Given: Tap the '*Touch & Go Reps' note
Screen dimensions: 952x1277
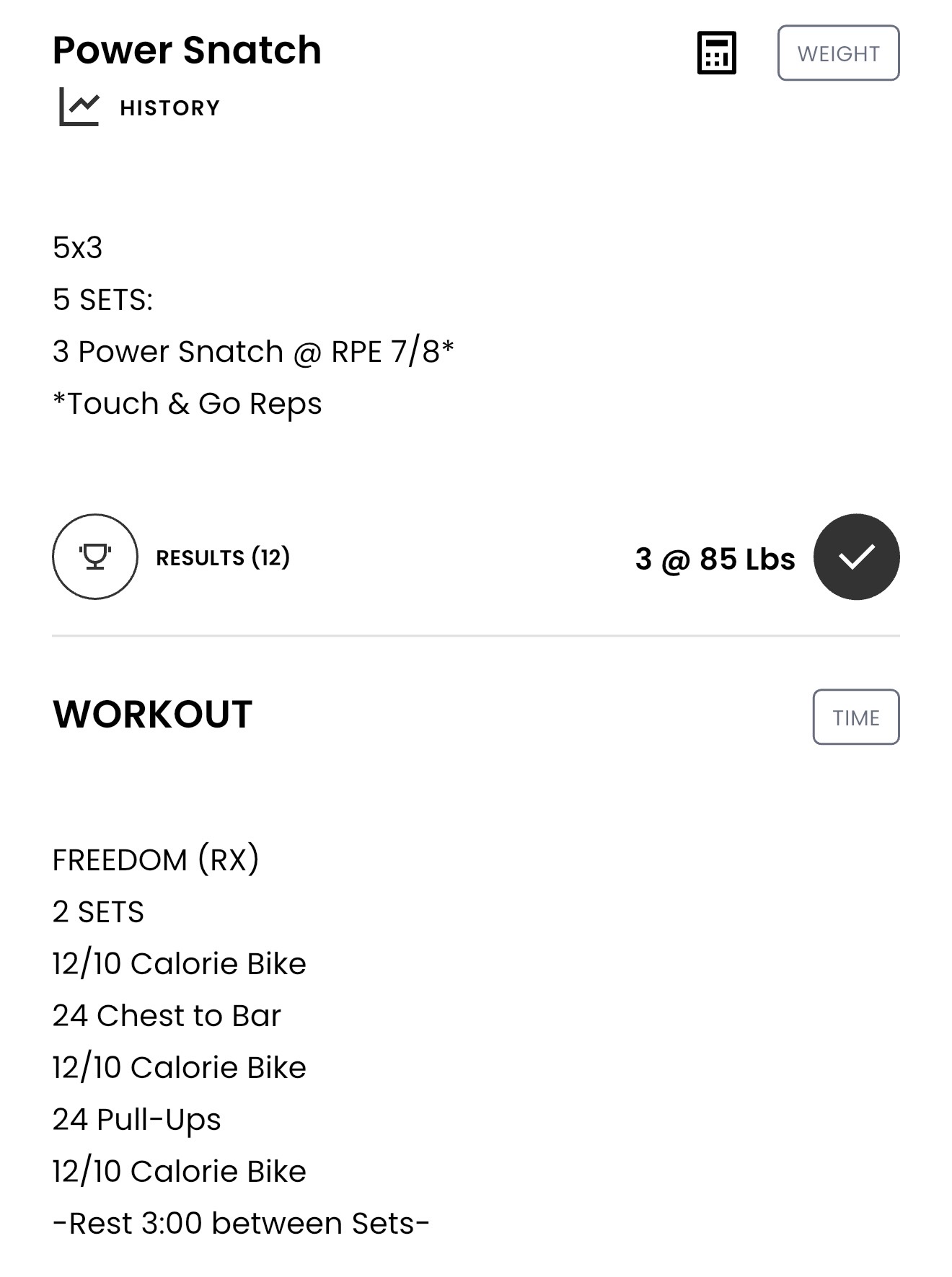Looking at the screenshot, I should pyautogui.click(x=188, y=404).
